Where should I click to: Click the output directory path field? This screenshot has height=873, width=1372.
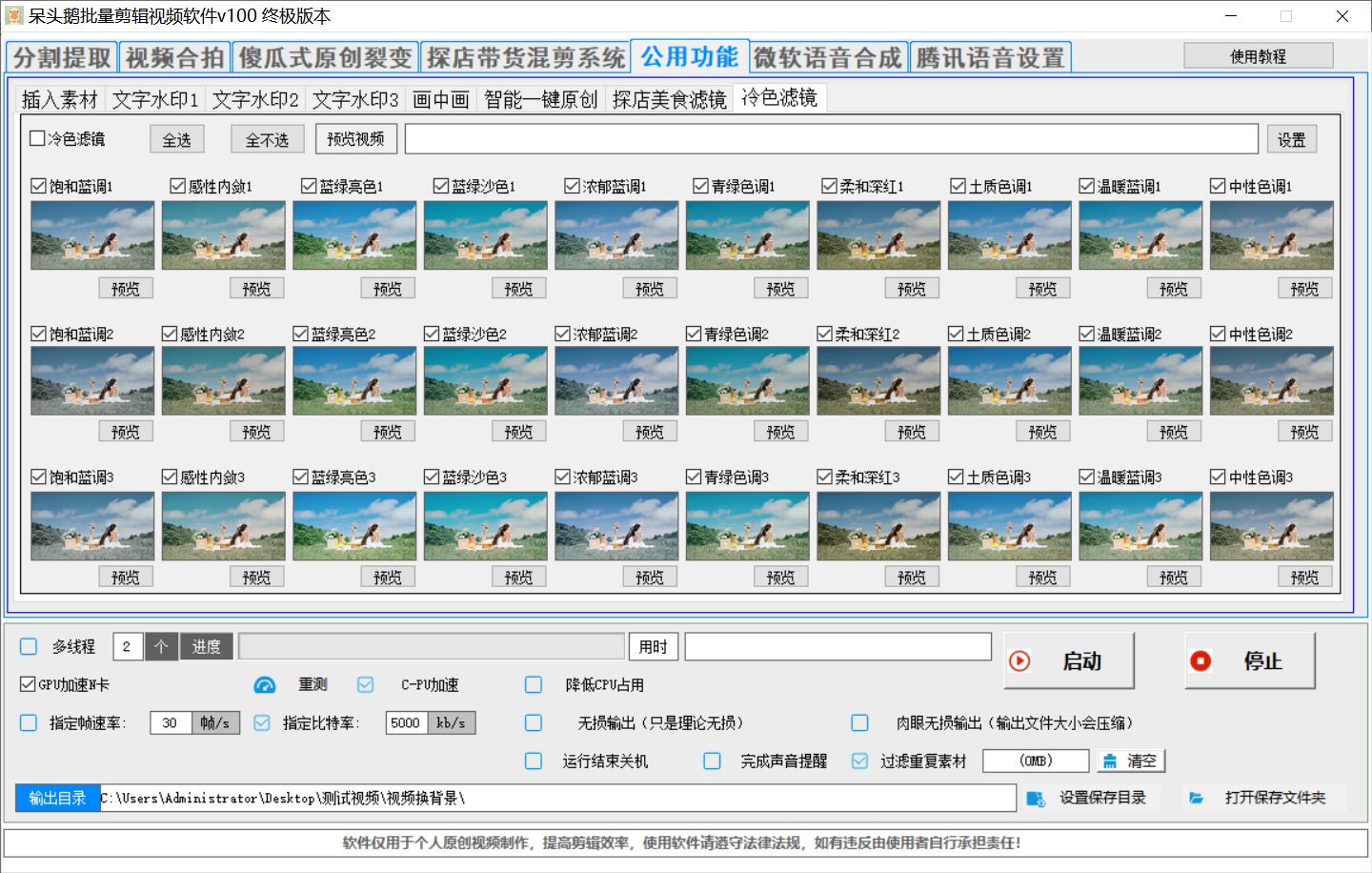pos(557,798)
